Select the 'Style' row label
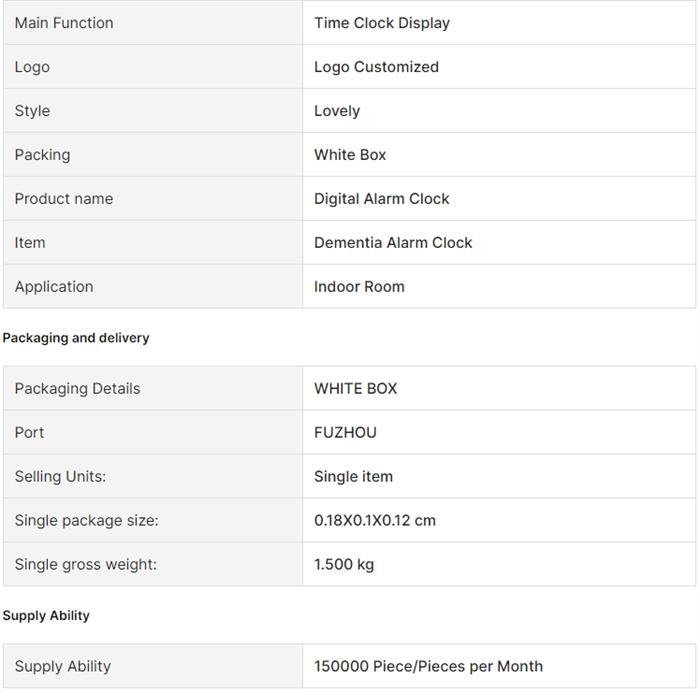The height and width of the screenshot is (692, 700). [x=32, y=111]
